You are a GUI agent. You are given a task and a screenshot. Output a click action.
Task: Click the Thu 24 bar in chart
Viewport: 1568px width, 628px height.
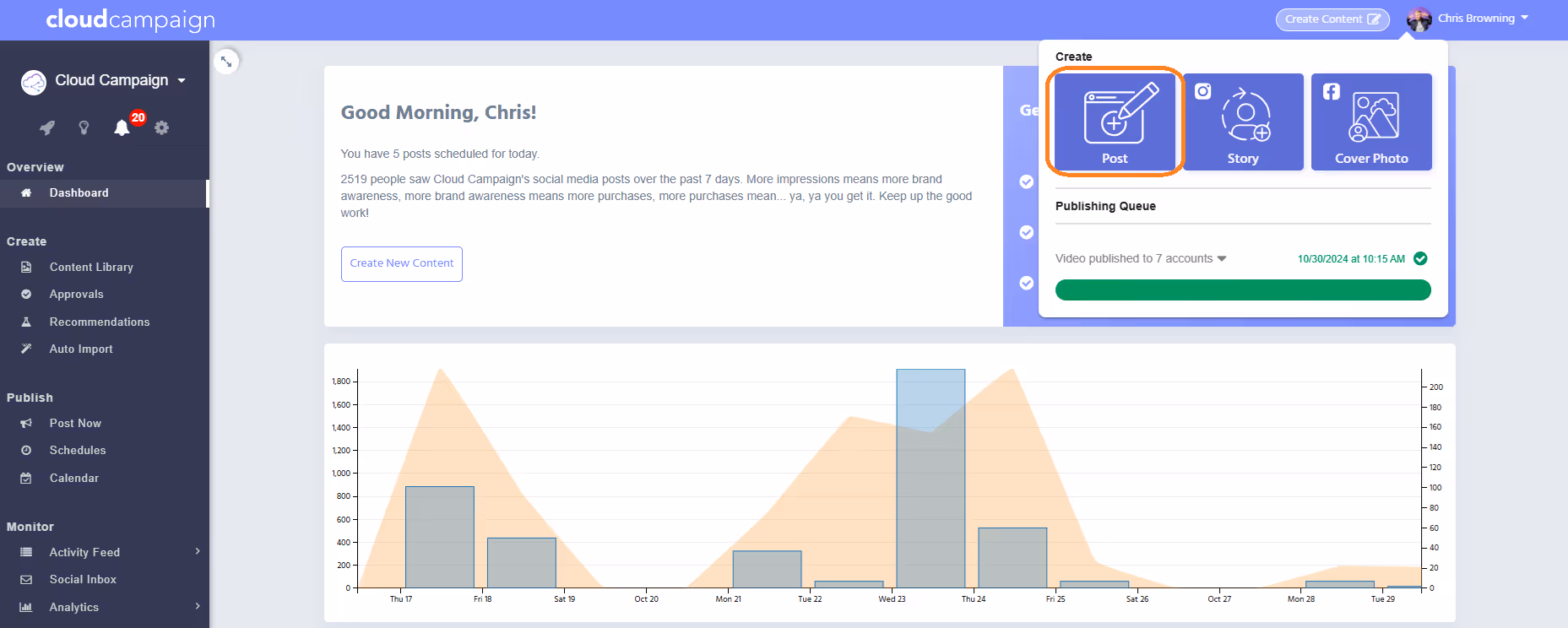tap(1012, 557)
